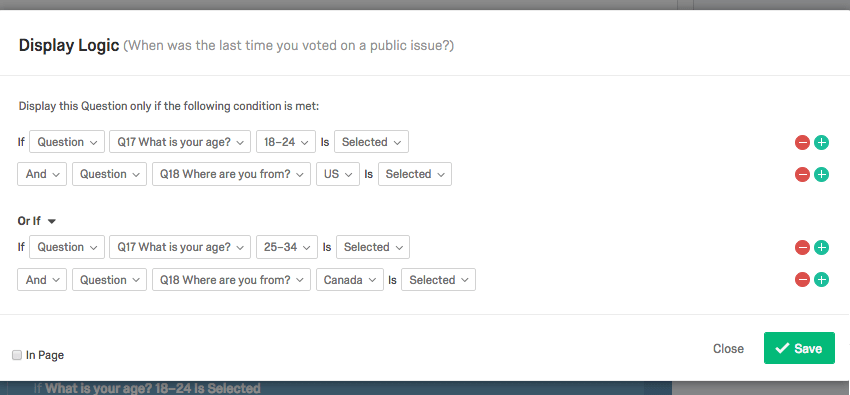Add condition after the 25–34 row with green plus
The height and width of the screenshot is (395, 850).
822,248
